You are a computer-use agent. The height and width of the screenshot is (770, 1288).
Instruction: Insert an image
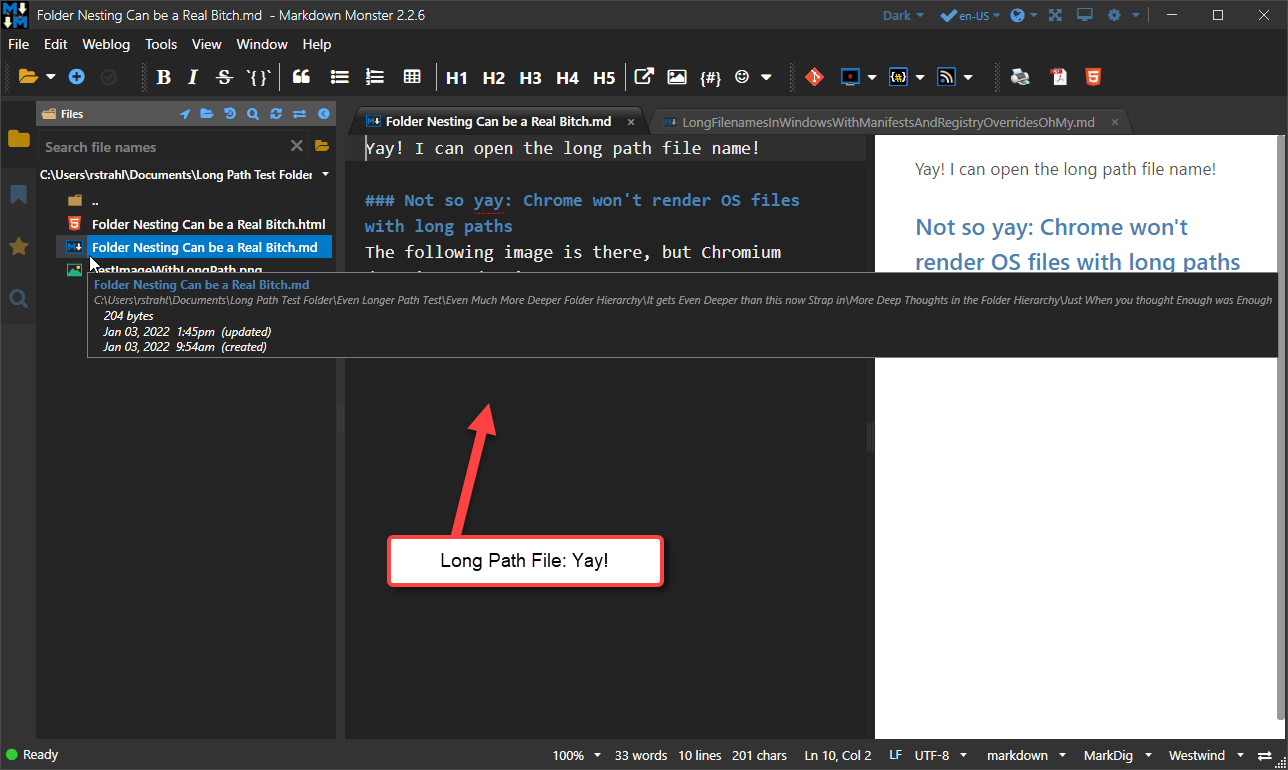pos(677,77)
